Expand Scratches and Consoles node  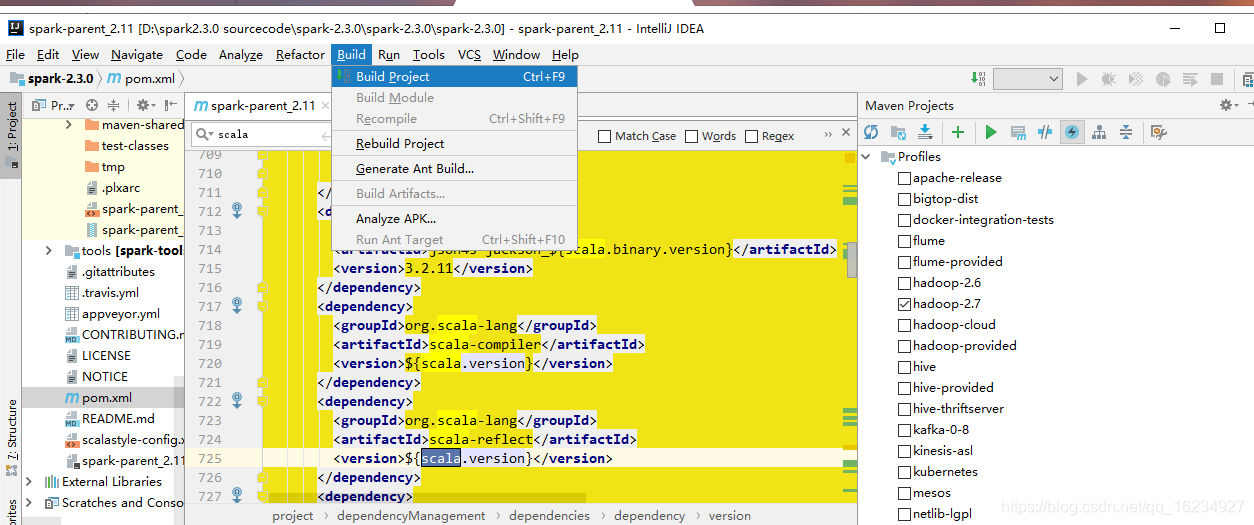coord(28,503)
